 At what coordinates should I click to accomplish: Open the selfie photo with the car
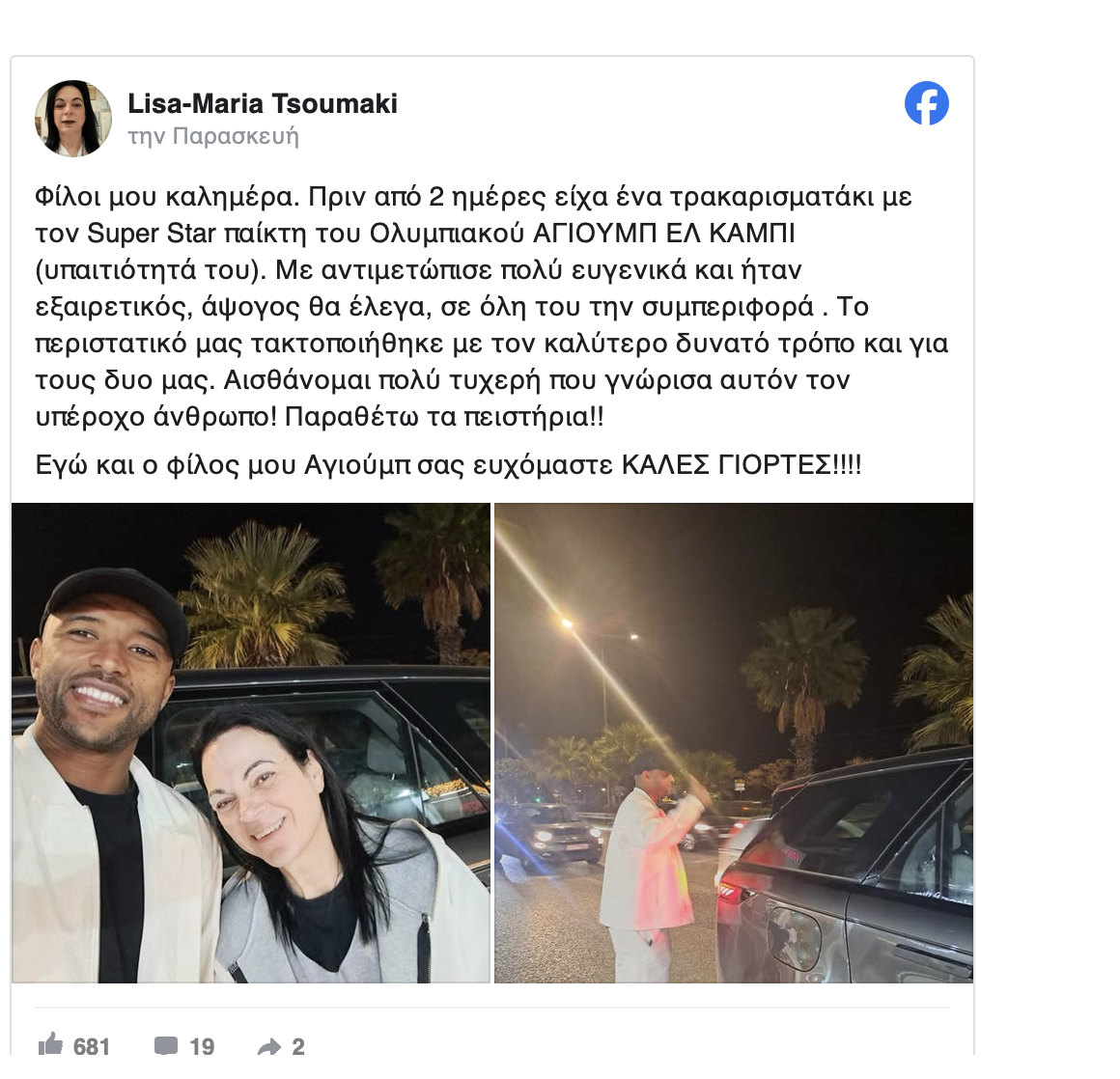click(x=251, y=743)
